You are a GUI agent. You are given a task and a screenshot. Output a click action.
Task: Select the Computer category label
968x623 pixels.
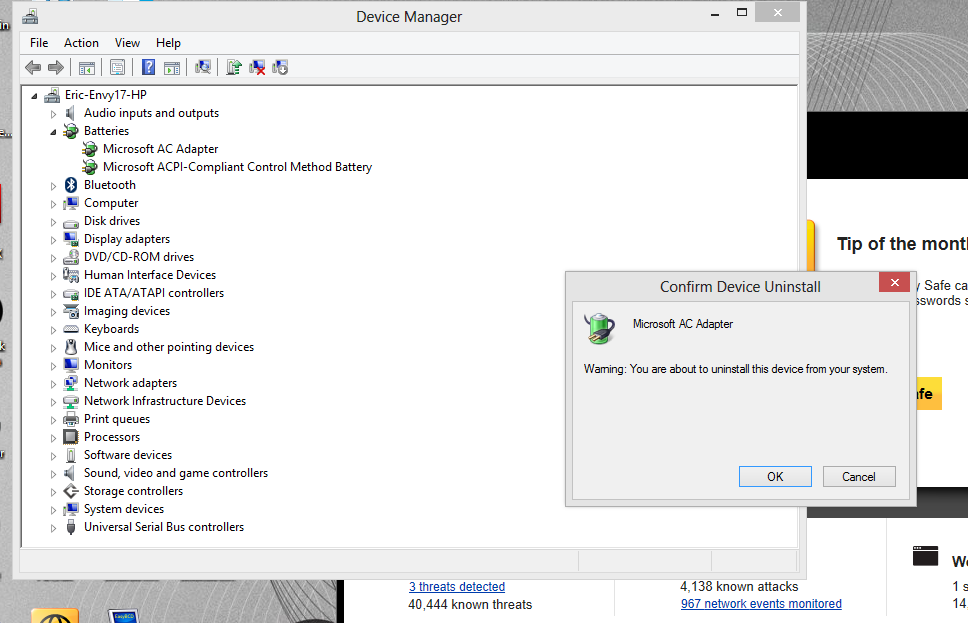click(111, 203)
